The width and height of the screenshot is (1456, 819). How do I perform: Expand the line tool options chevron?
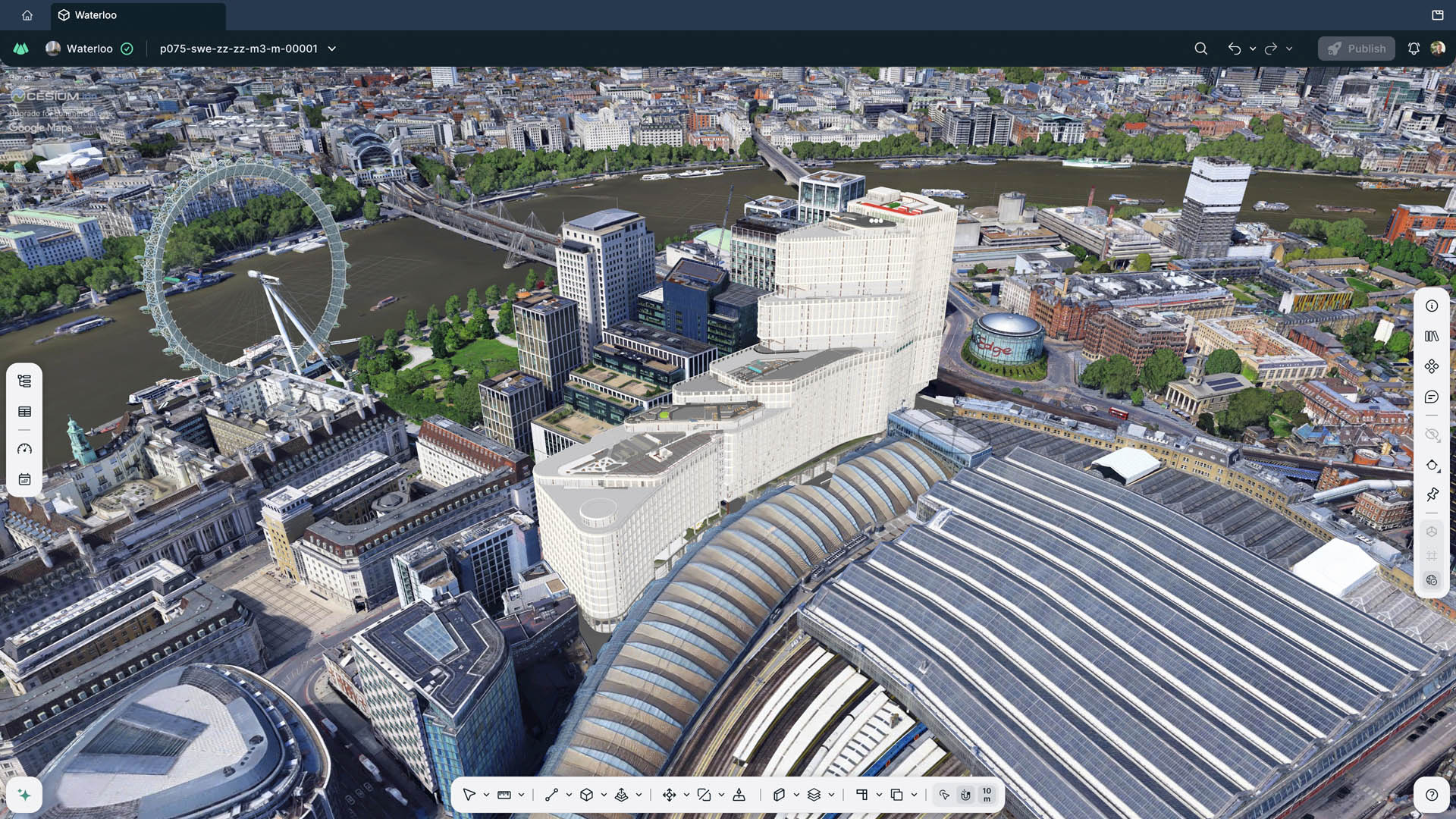[569, 795]
